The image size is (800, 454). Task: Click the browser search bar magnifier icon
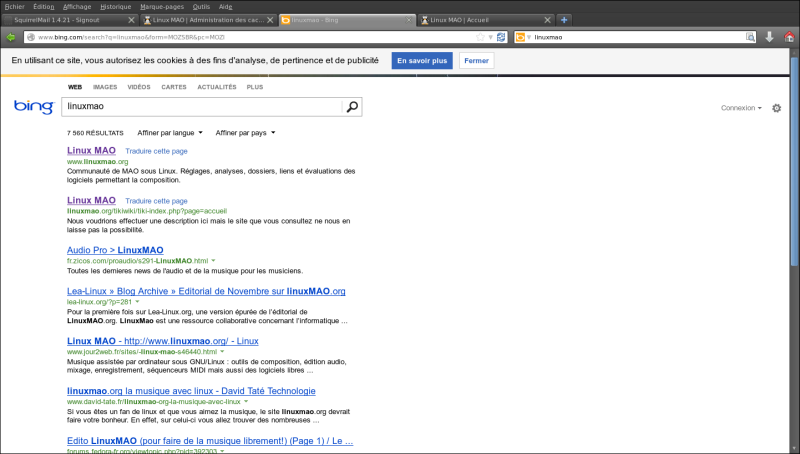[x=750, y=37]
